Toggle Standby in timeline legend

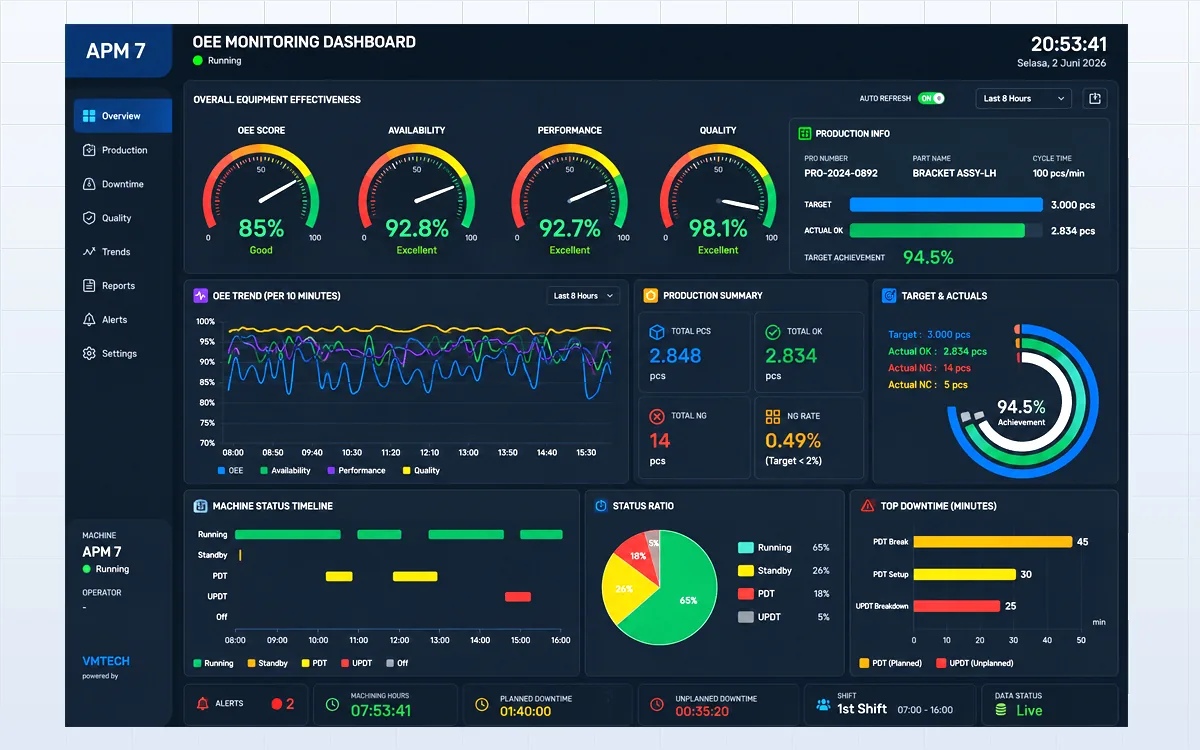(x=267, y=663)
